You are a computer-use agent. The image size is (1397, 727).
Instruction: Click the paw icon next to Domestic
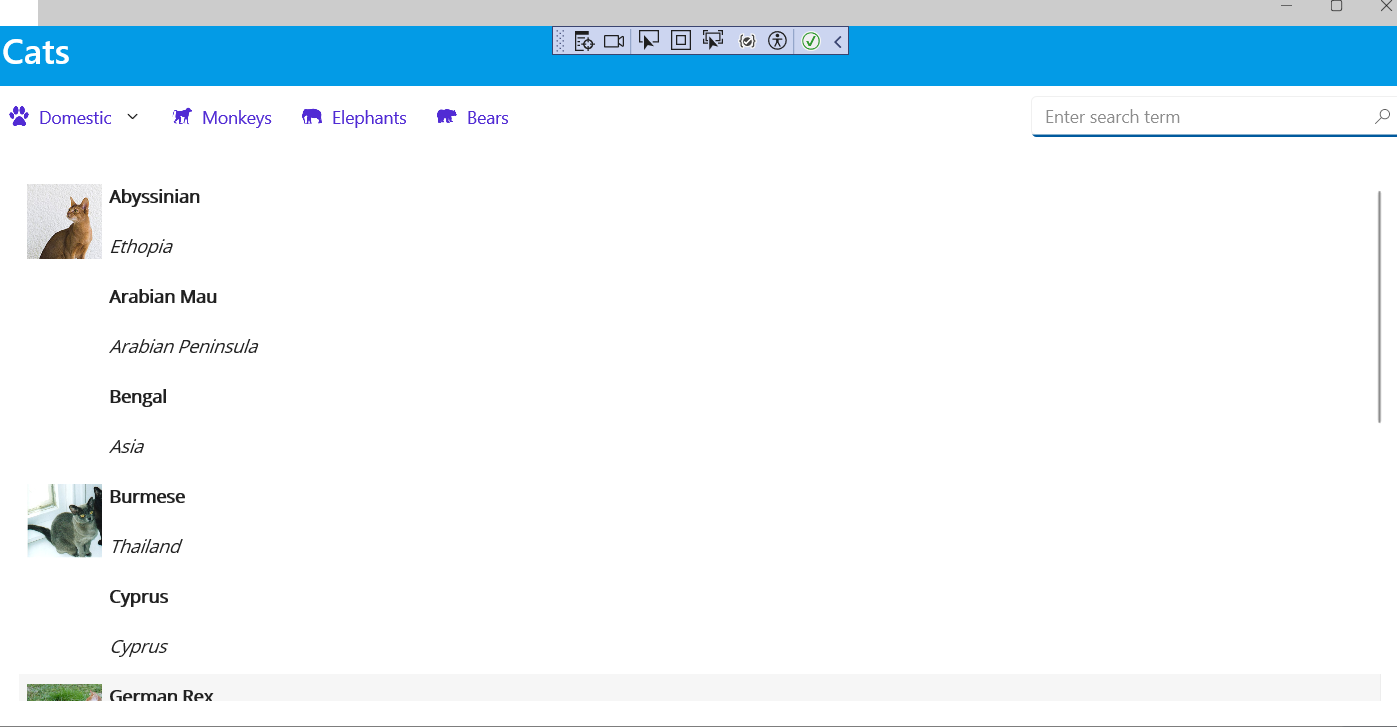(18, 116)
